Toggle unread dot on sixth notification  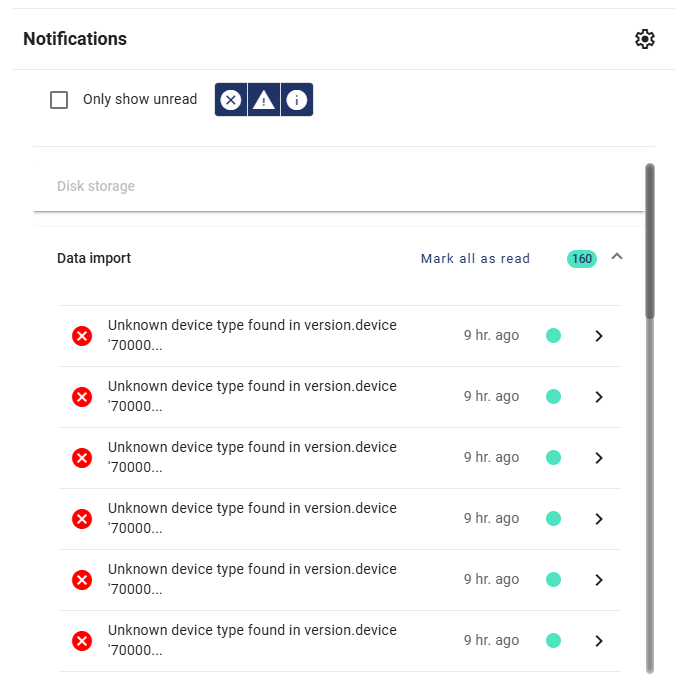click(553, 641)
